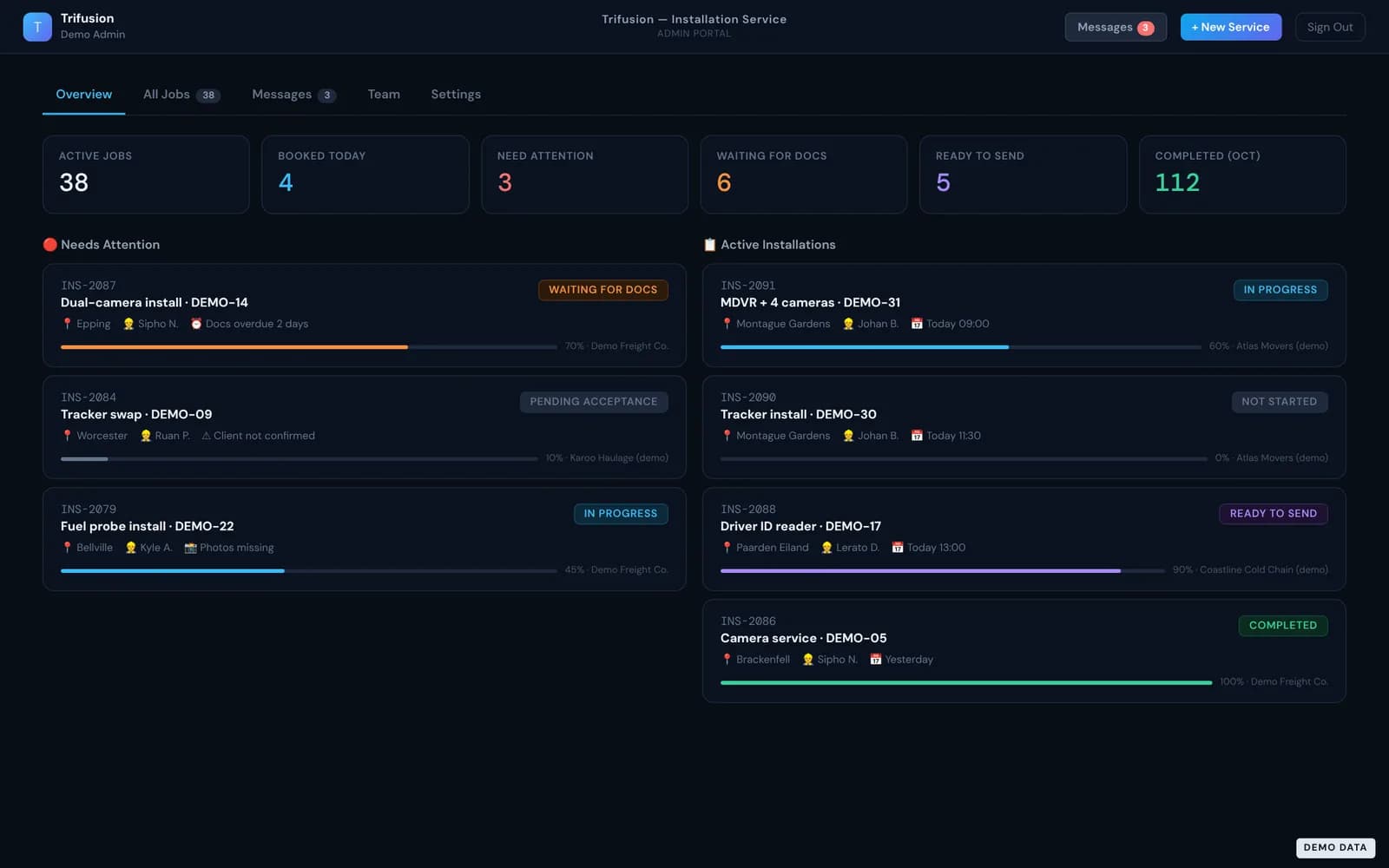
Task: Click the 70% progress bar for INS-2087
Action: pos(309,347)
